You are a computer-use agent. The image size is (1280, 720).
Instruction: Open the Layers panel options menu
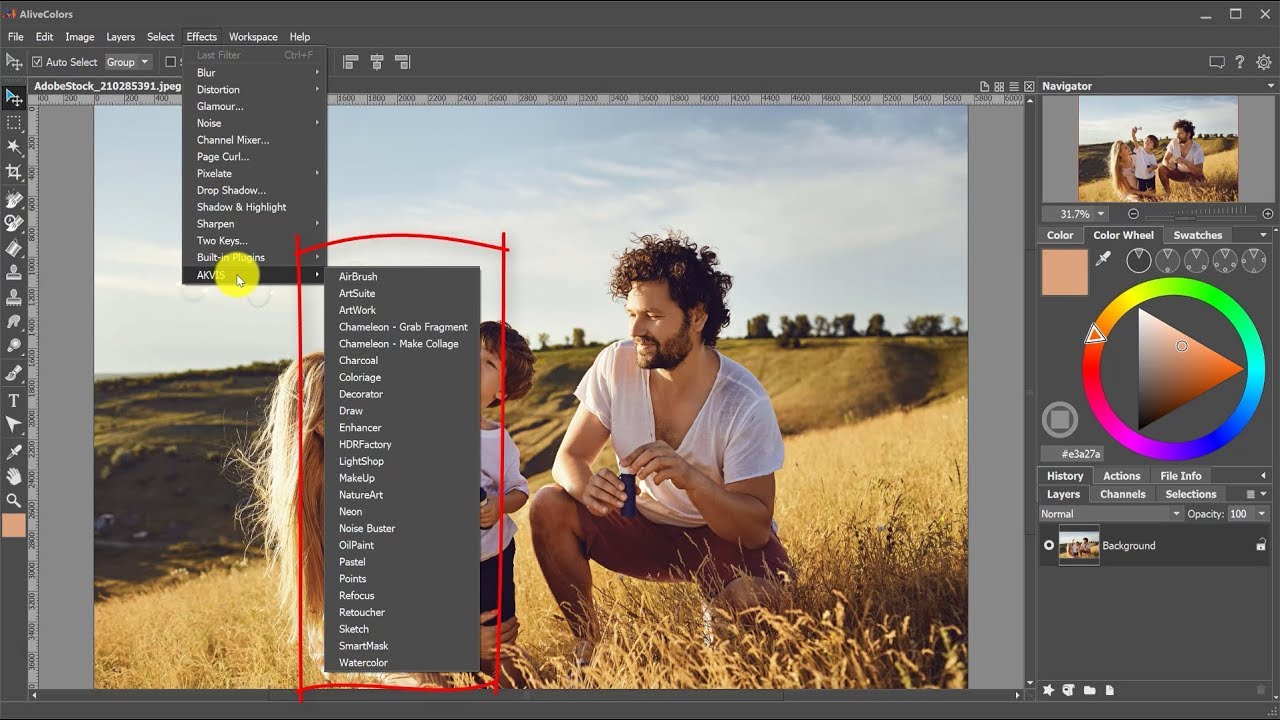[1250, 494]
